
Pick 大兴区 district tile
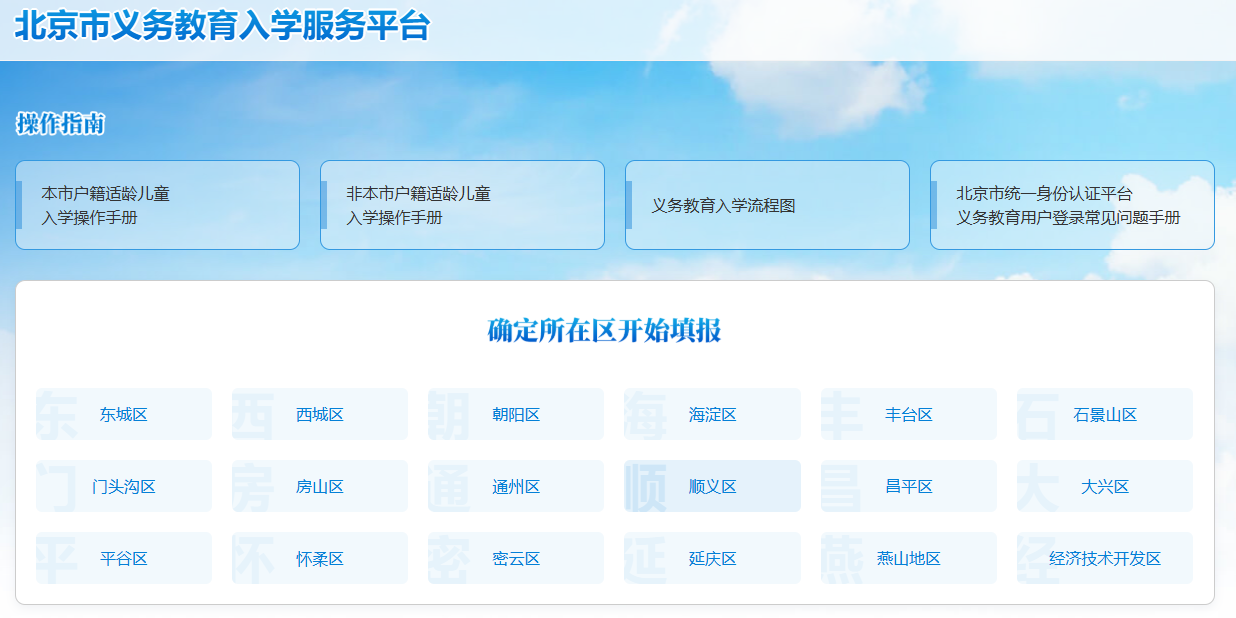[x=1105, y=486]
